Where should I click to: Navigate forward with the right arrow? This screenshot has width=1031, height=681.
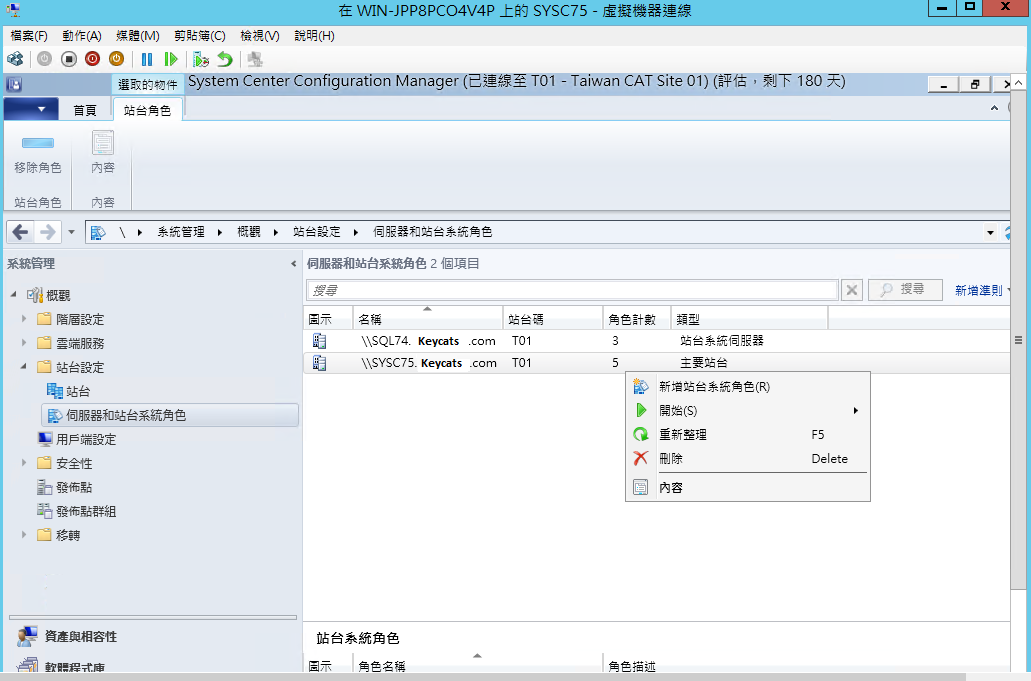click(x=47, y=231)
